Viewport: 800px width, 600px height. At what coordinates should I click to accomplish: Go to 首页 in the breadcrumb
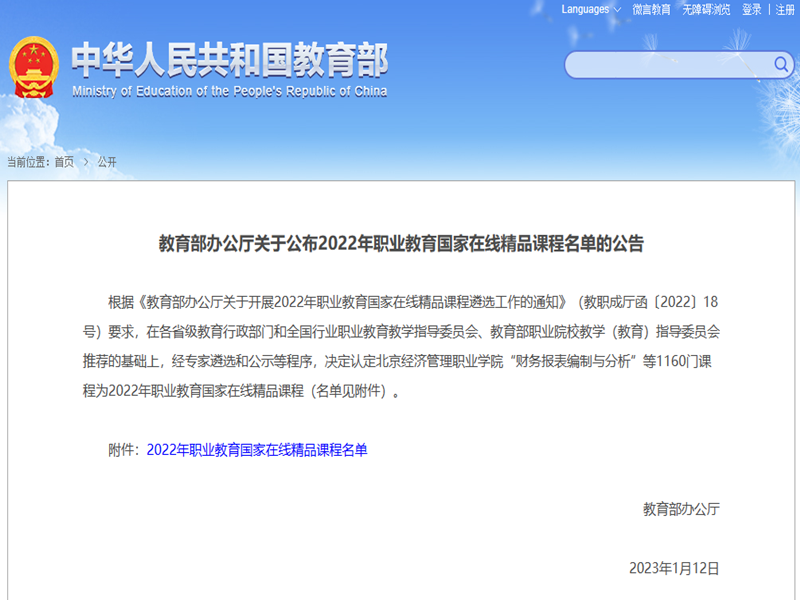click(x=64, y=162)
